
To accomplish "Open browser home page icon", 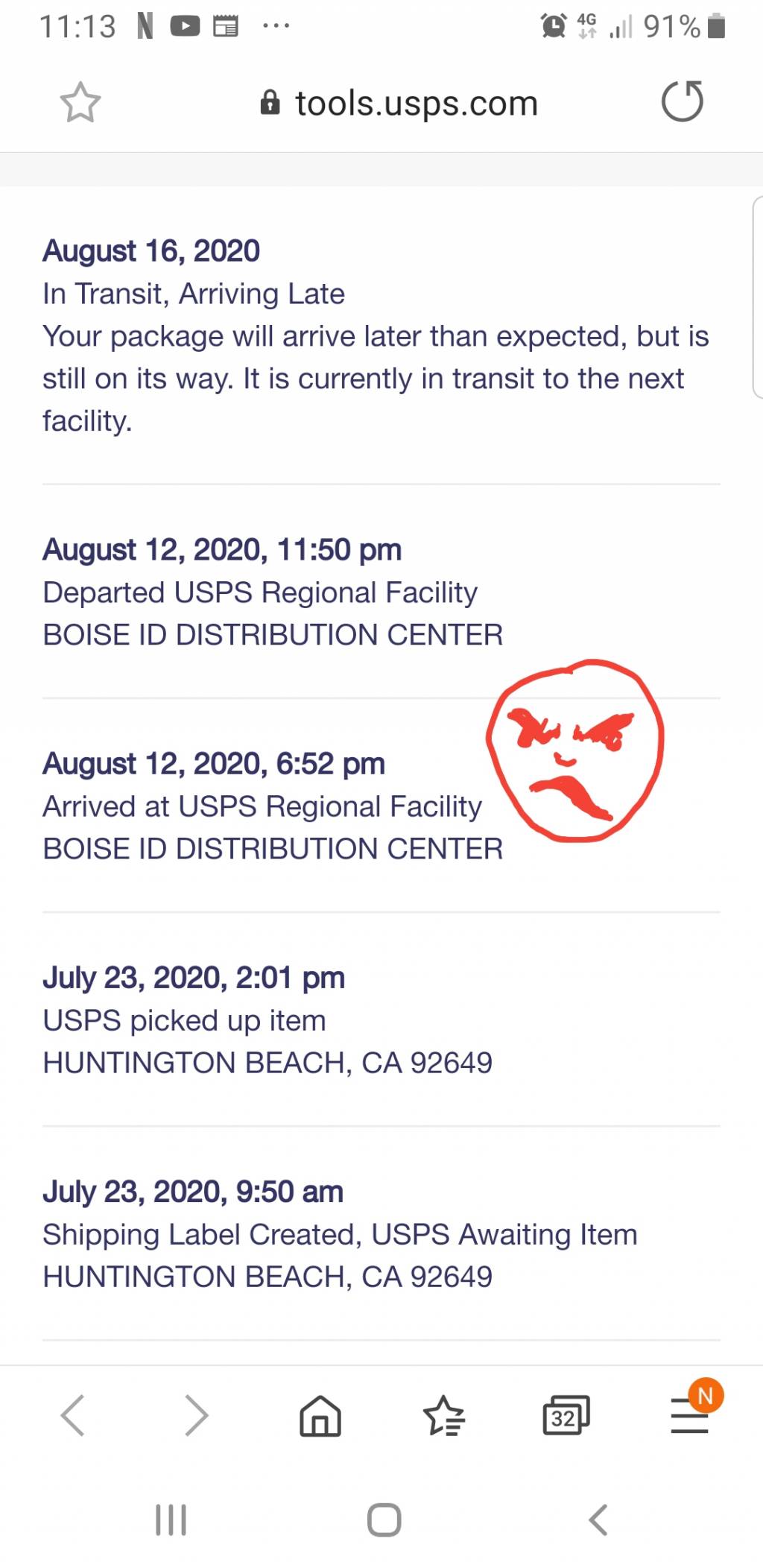I will [x=320, y=1414].
